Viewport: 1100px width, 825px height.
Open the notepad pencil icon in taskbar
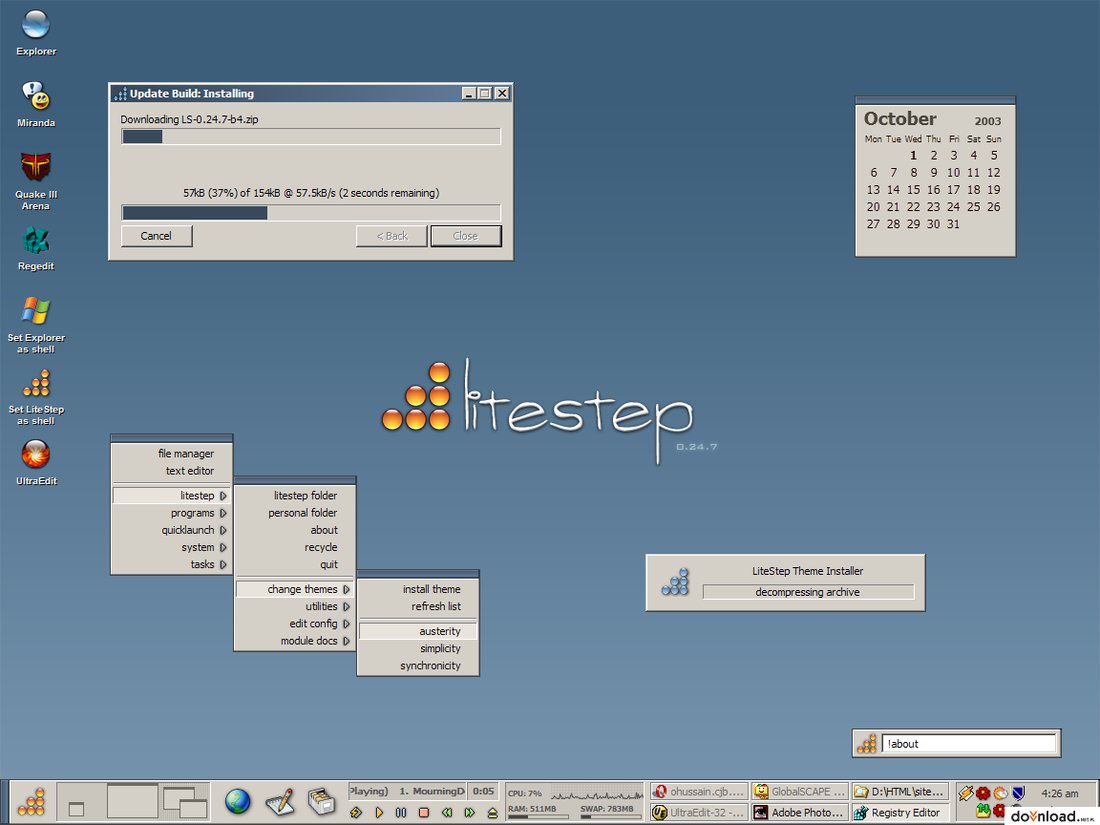coord(280,801)
